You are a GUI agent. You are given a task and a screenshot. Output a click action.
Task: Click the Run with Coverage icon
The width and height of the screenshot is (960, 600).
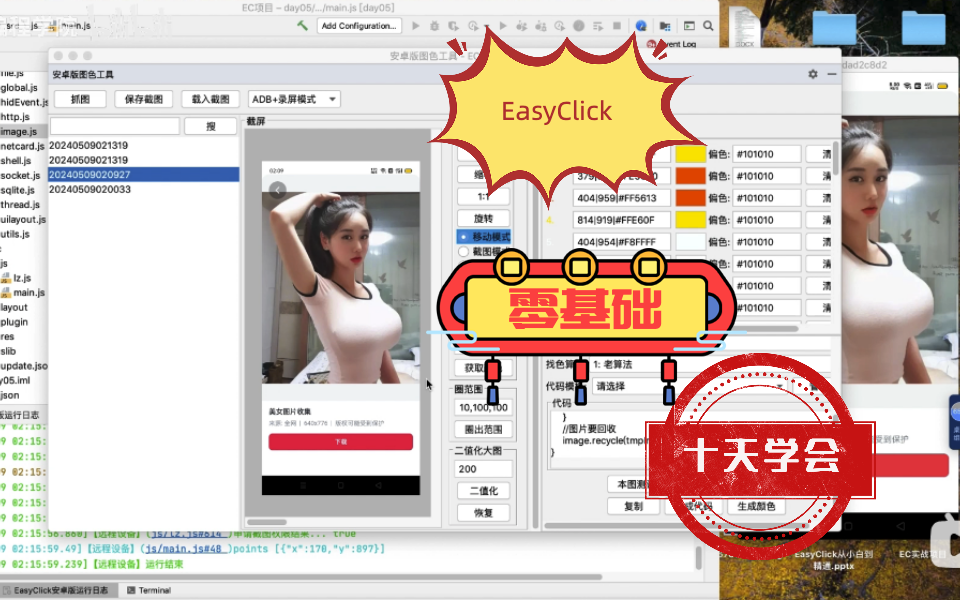[x=453, y=26]
